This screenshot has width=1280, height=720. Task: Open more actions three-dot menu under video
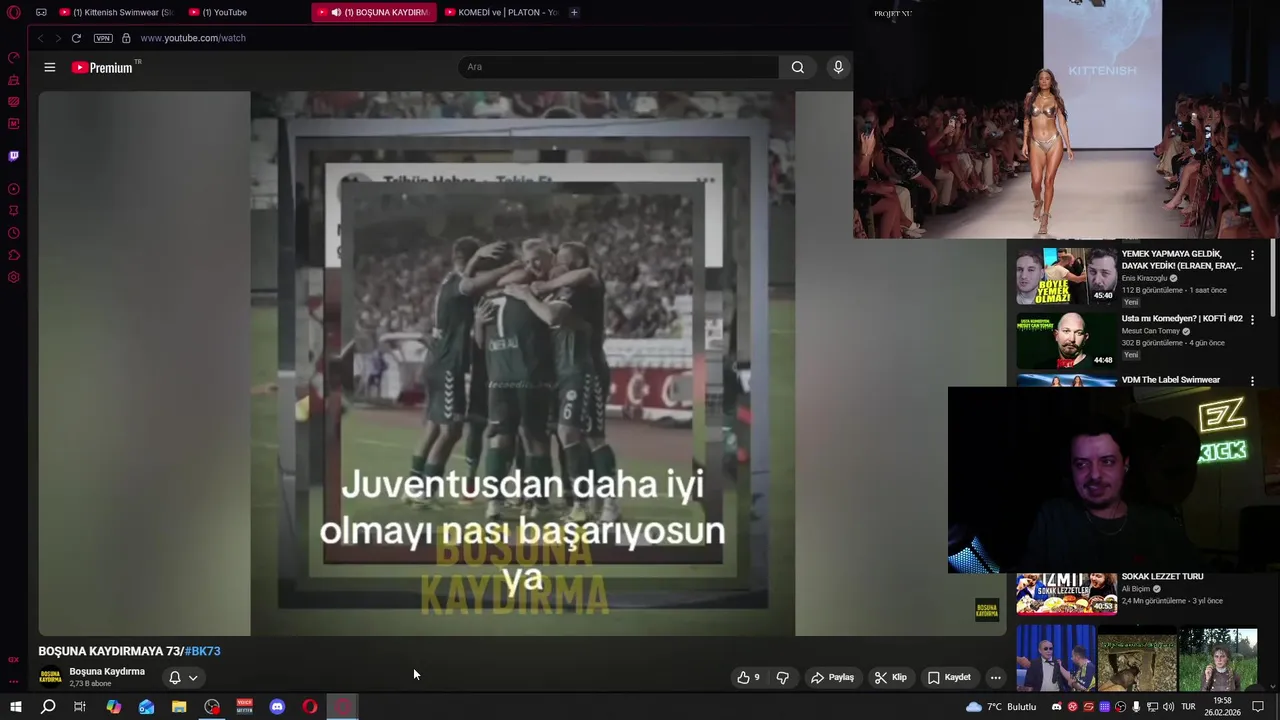pos(995,677)
